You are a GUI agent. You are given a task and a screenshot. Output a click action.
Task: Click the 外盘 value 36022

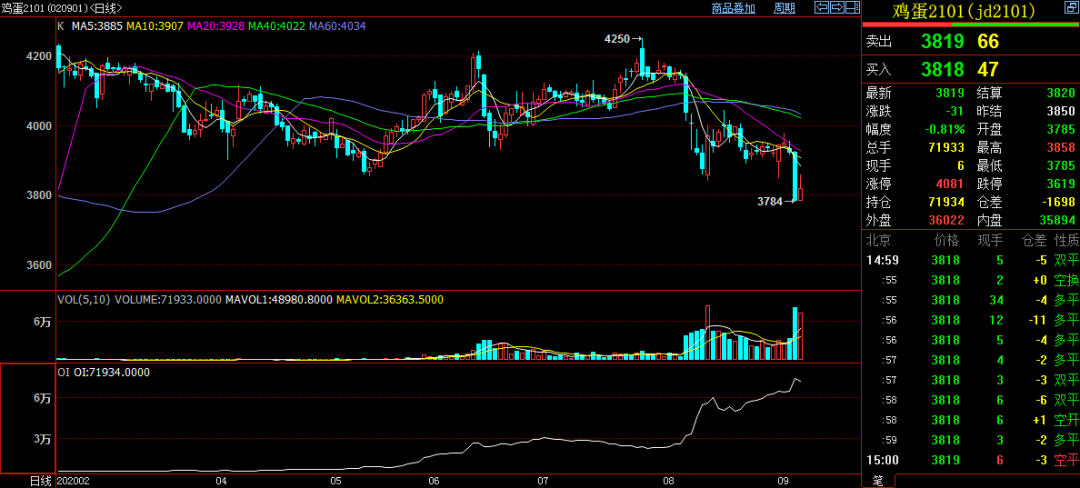click(x=947, y=220)
